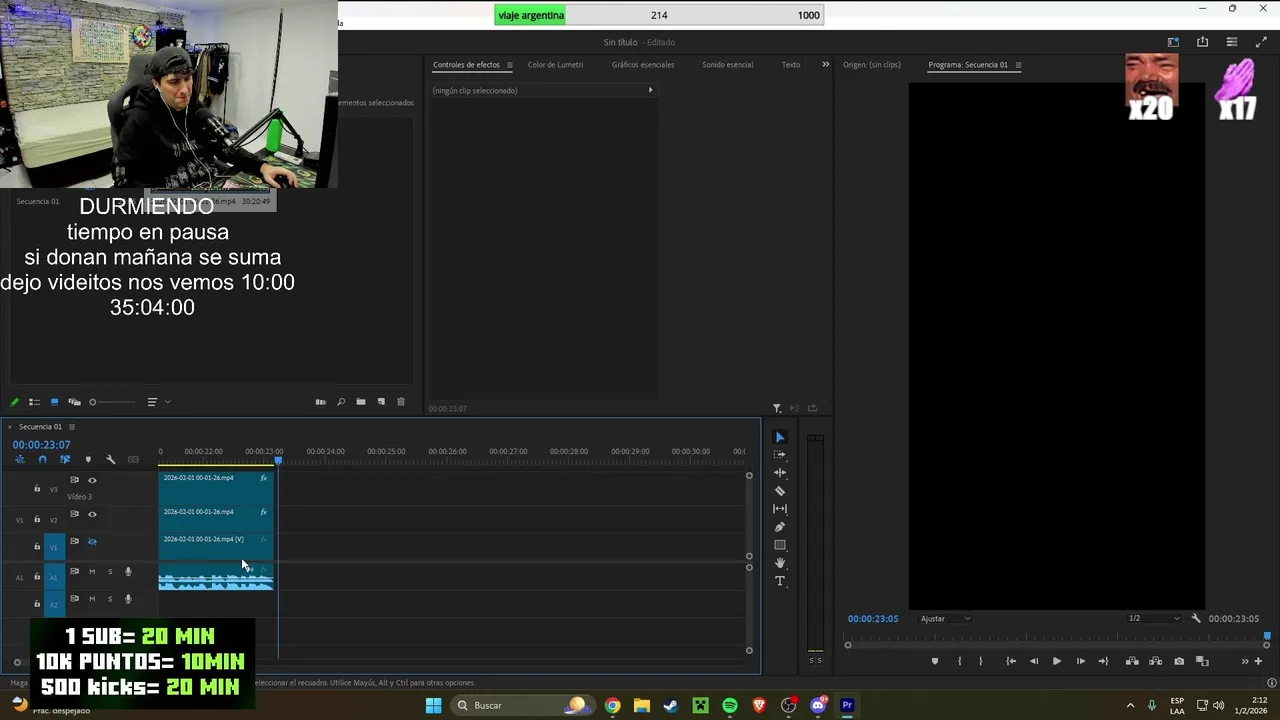The height and width of the screenshot is (720, 1280).
Task: Select the Razor tool
Action: click(780, 491)
